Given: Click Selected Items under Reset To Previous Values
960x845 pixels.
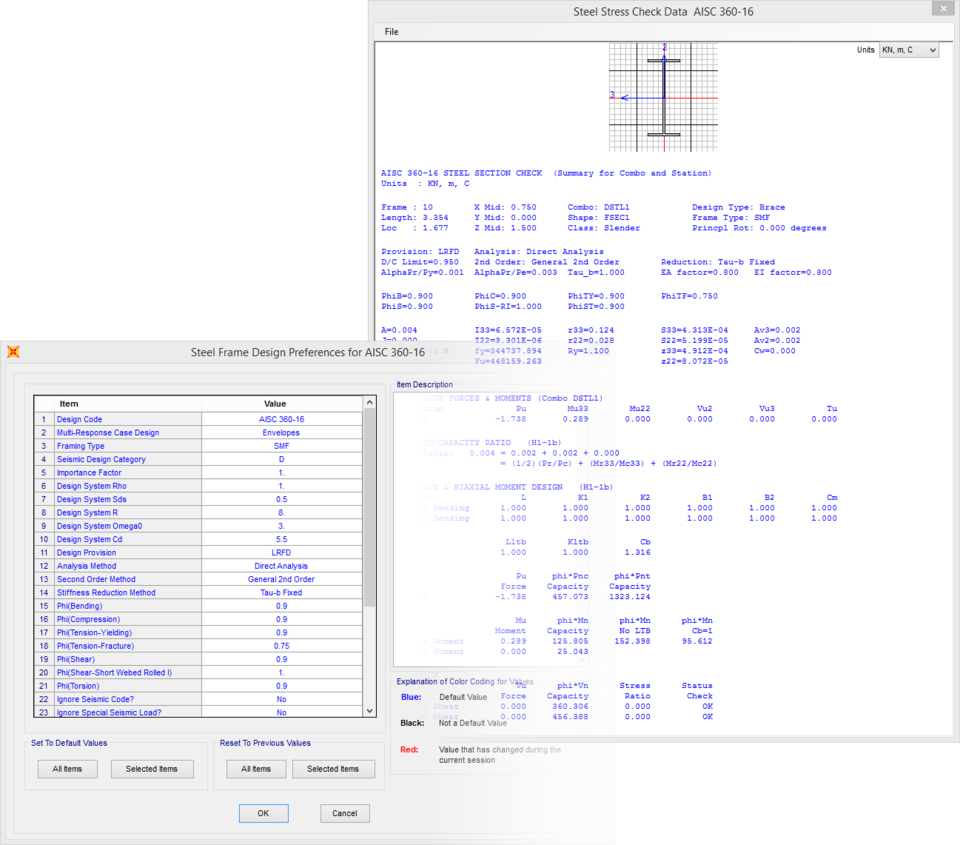Looking at the screenshot, I should pos(333,769).
